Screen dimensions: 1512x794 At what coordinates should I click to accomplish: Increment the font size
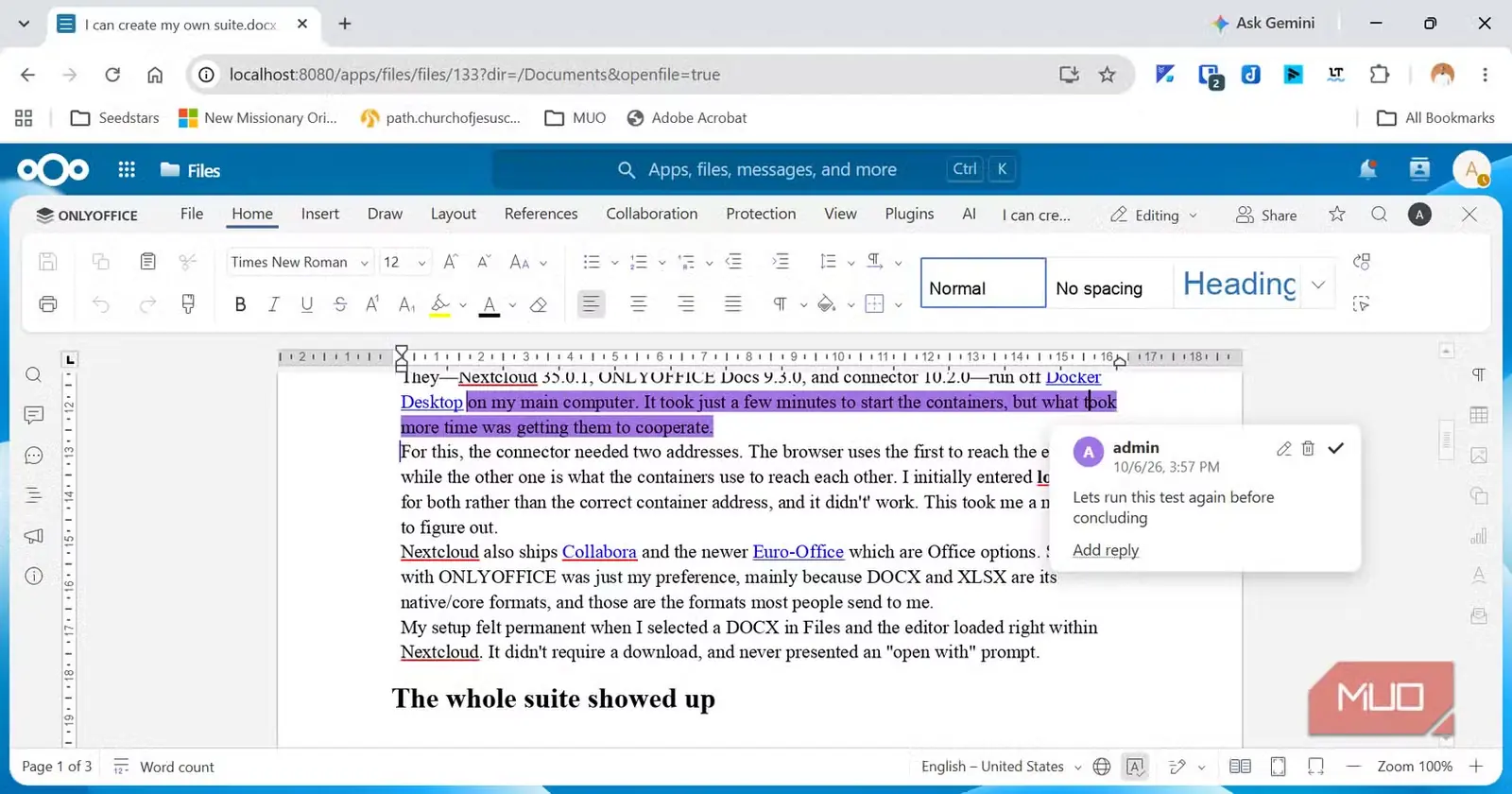tap(451, 262)
